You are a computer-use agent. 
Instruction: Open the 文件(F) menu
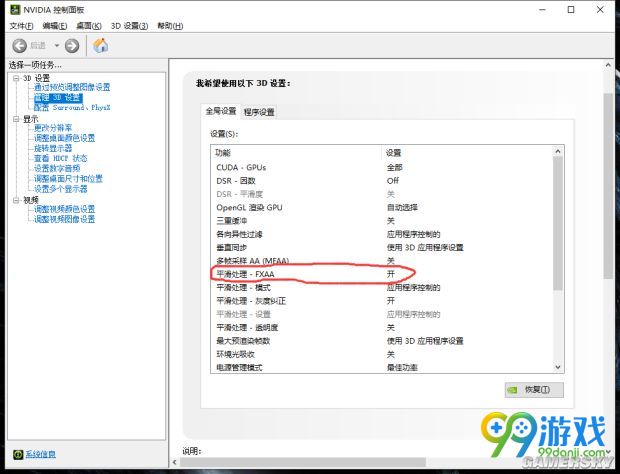pos(21,26)
